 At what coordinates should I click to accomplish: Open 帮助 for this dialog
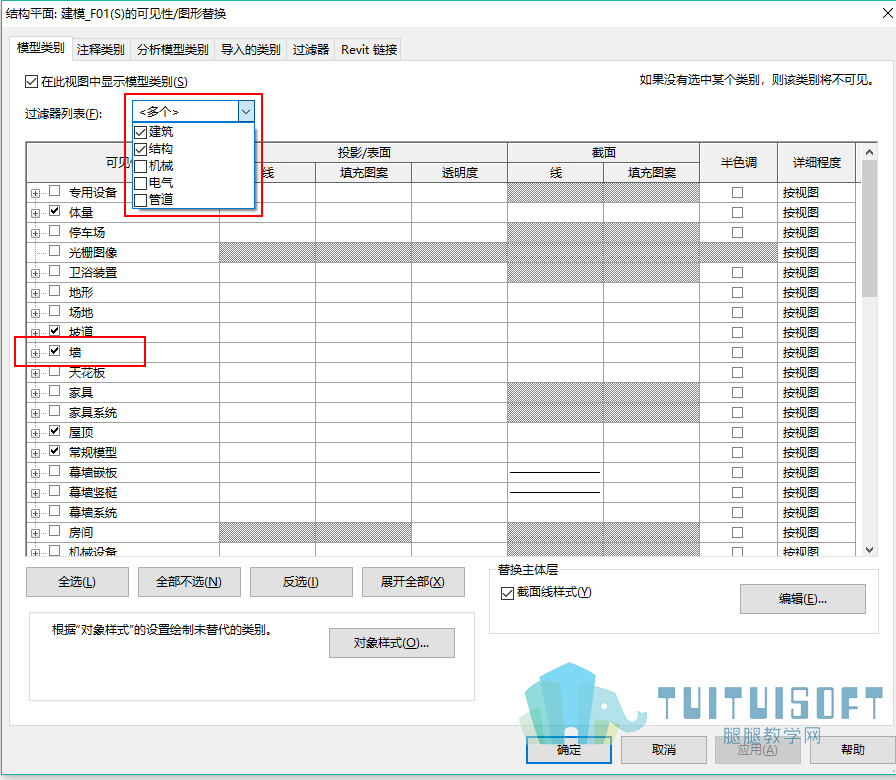(853, 750)
